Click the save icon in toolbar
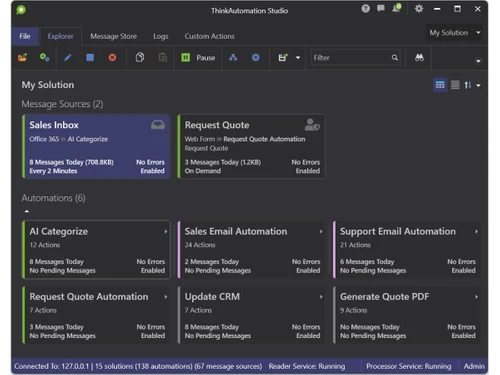 [x=282, y=58]
